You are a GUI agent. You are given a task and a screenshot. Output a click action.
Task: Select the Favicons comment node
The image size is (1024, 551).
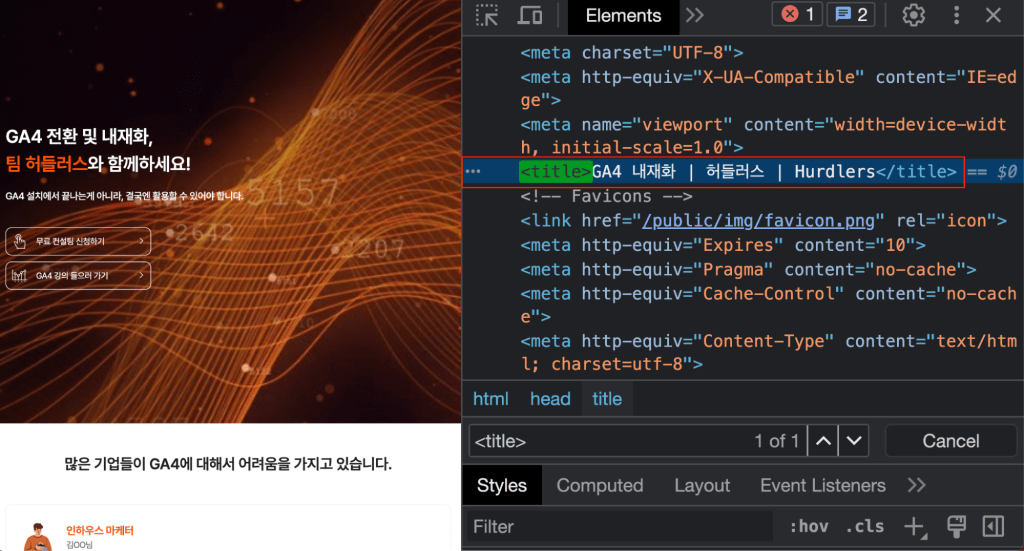pos(606,196)
